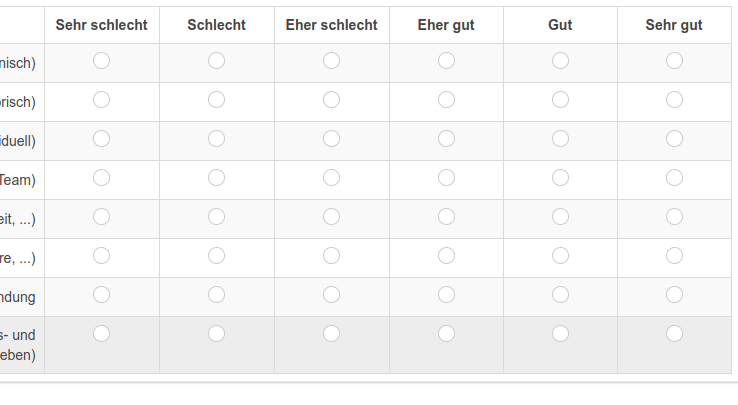Click the 'Sehr gut' column header
Viewport: 738px width, 405px height.
click(x=674, y=25)
